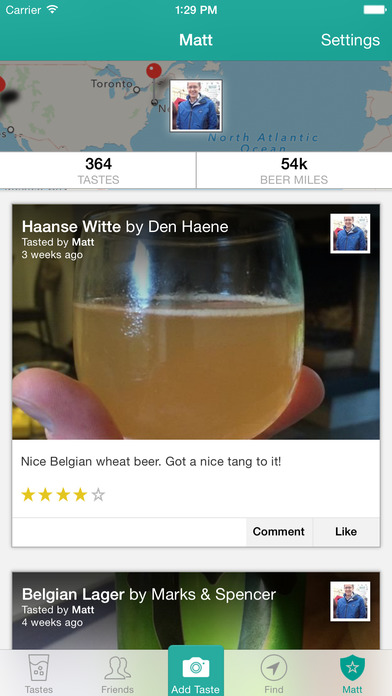This screenshot has width=392, height=696.
Task: Tap the first gold rating star
Action: (28, 495)
